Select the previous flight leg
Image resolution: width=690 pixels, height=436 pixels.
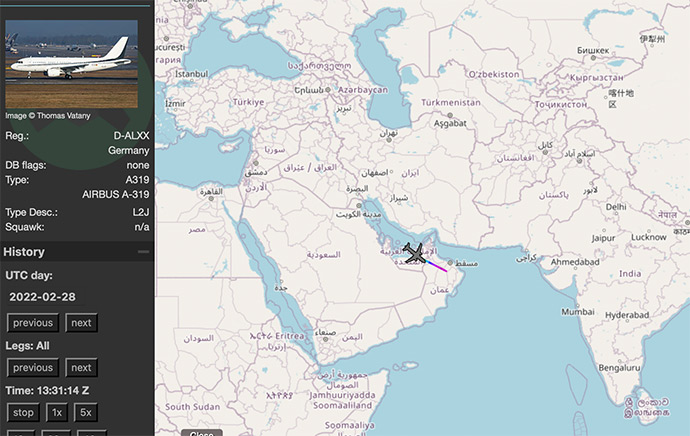pos(33,367)
